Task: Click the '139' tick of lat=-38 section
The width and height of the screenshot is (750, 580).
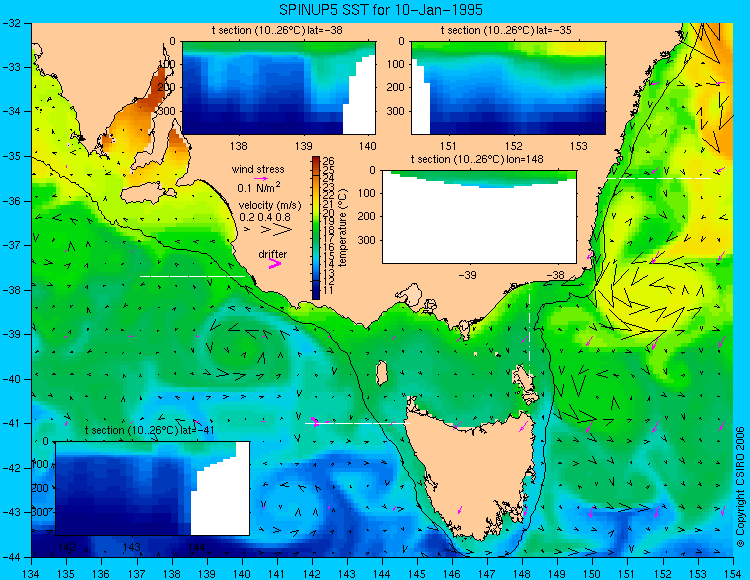Action: click(x=304, y=146)
